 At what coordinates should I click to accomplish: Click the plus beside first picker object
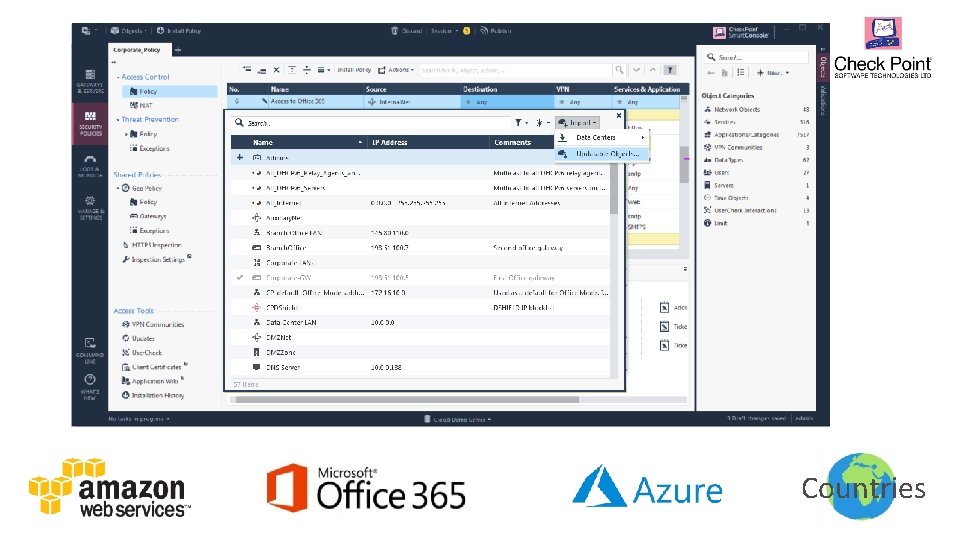[x=240, y=157]
